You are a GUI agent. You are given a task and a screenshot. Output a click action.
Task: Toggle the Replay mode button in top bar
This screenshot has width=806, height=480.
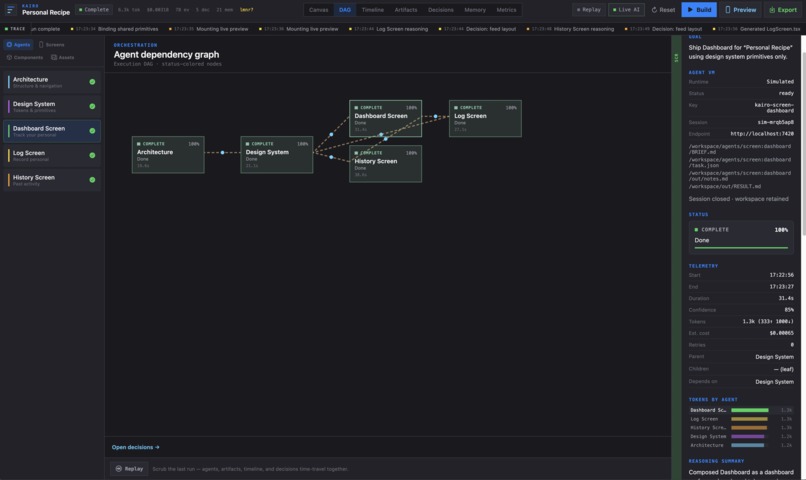(x=589, y=10)
